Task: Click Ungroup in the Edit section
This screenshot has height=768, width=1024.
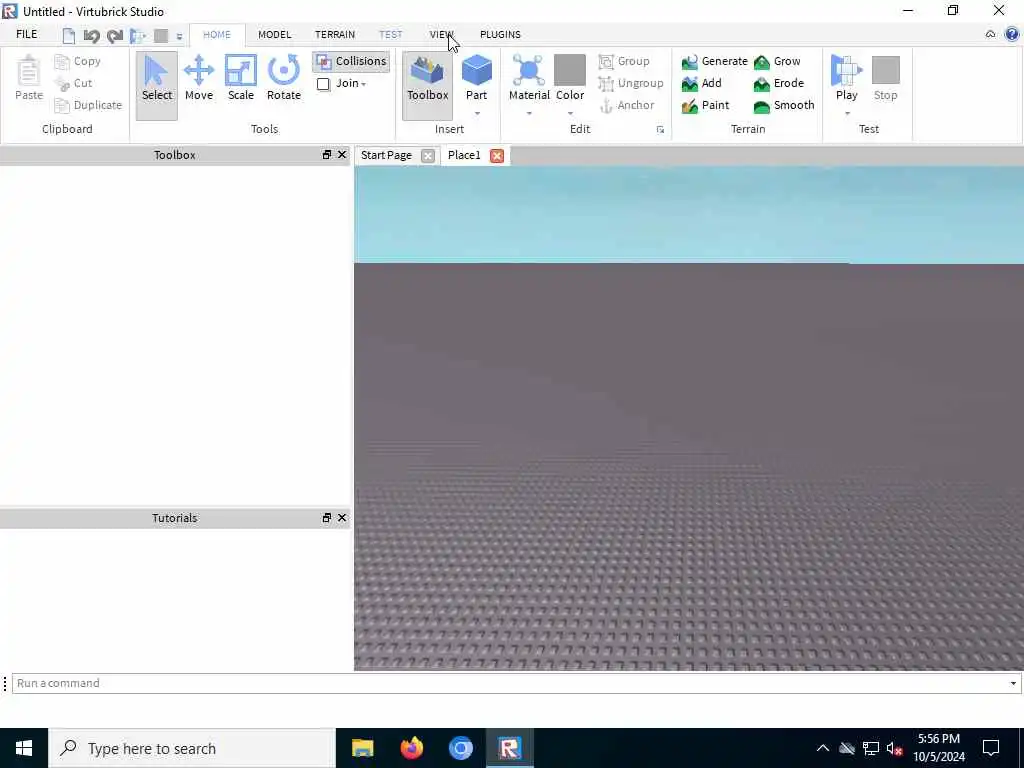Action: [x=631, y=84]
